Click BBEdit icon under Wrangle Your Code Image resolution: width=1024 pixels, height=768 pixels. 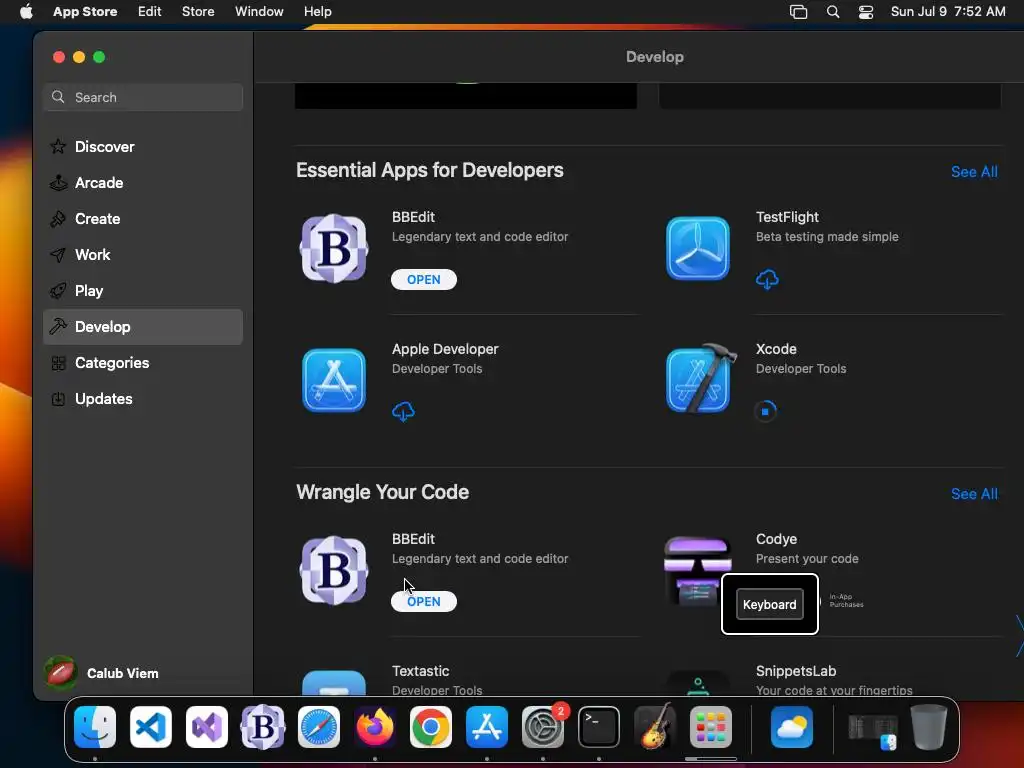click(x=334, y=570)
